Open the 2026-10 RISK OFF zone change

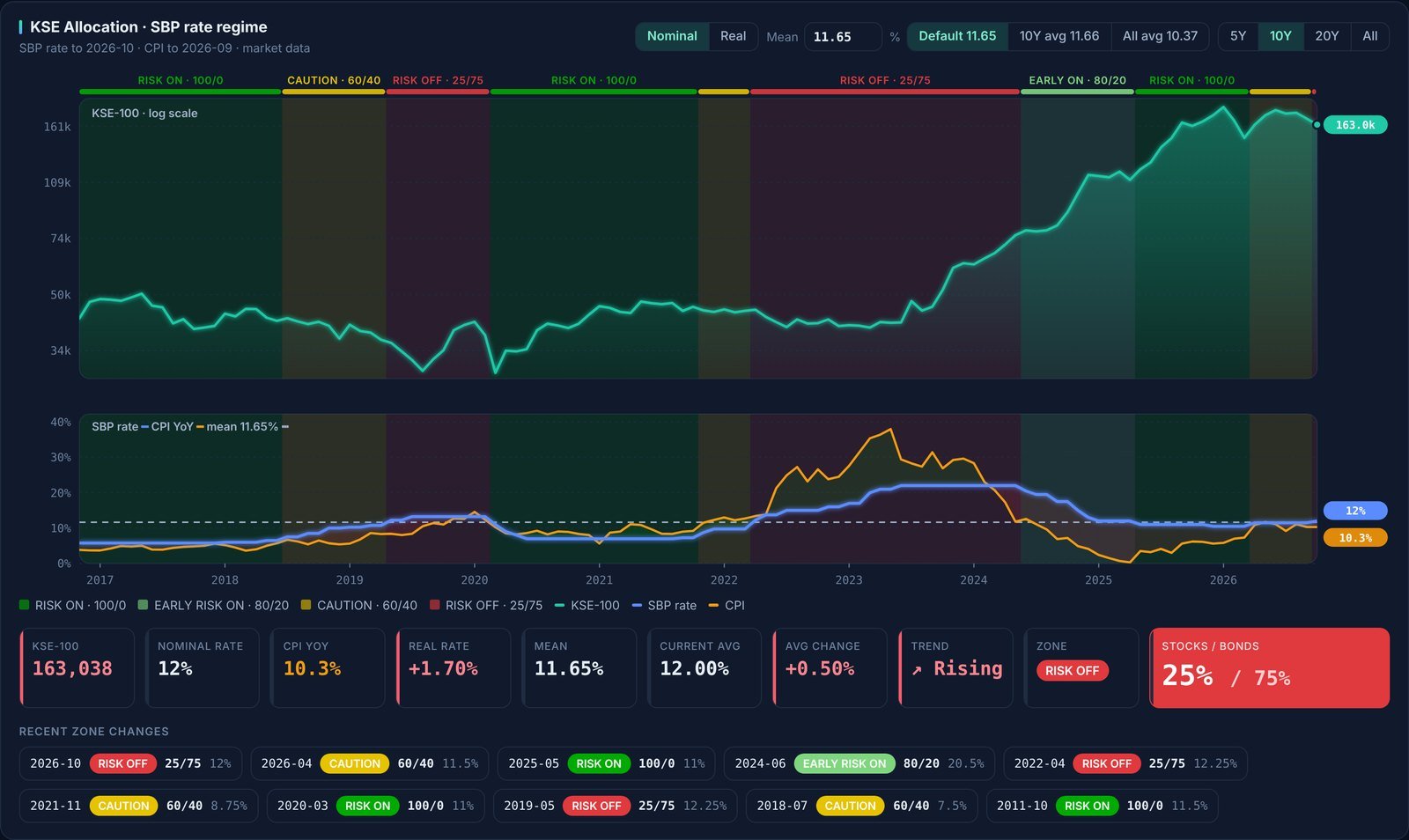(130, 763)
